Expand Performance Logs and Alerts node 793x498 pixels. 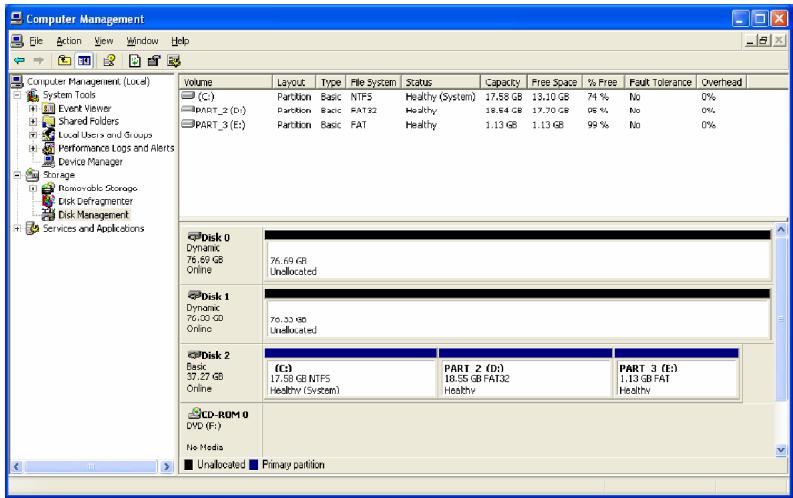pos(33,148)
